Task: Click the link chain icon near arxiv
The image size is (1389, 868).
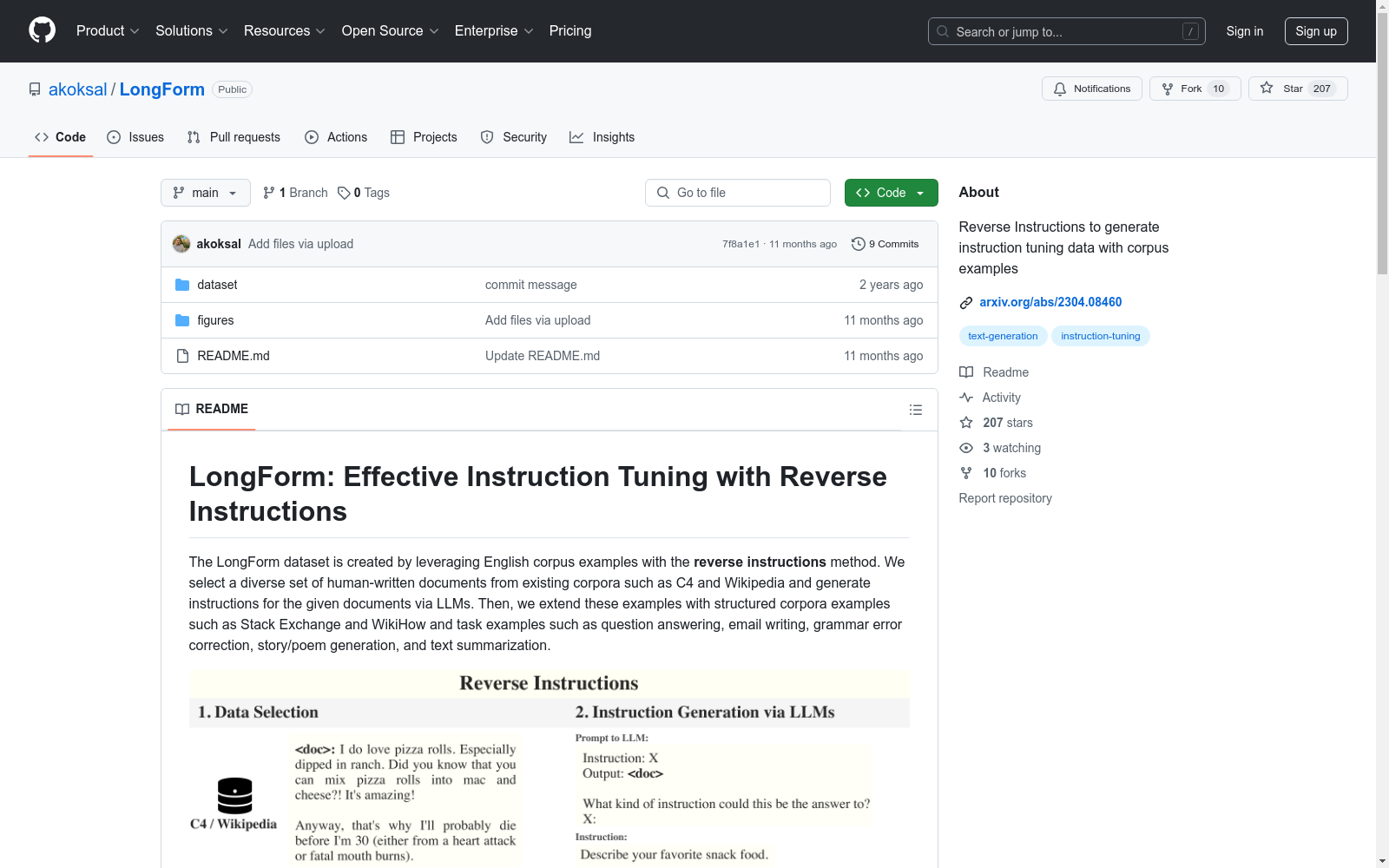Action: 965,303
